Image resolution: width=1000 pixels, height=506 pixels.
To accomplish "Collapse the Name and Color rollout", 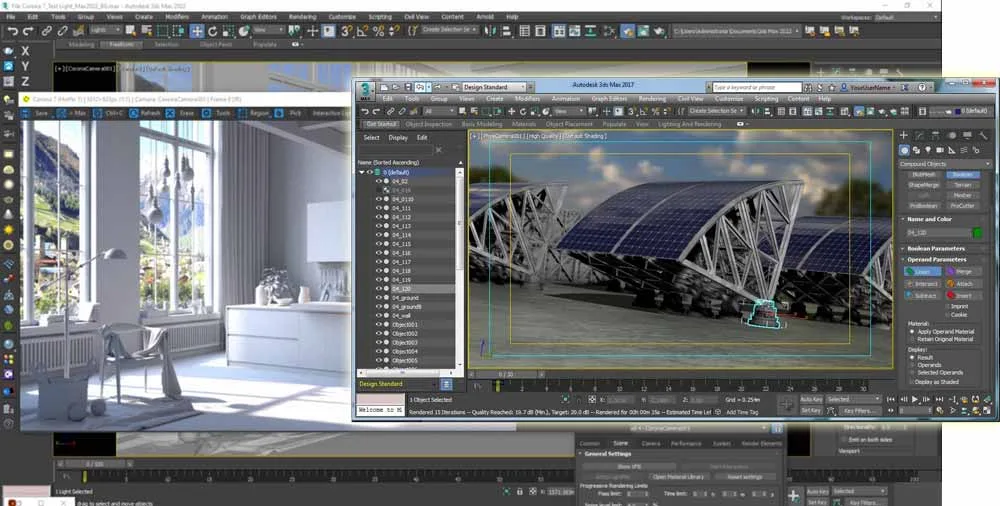I will click(x=929, y=219).
